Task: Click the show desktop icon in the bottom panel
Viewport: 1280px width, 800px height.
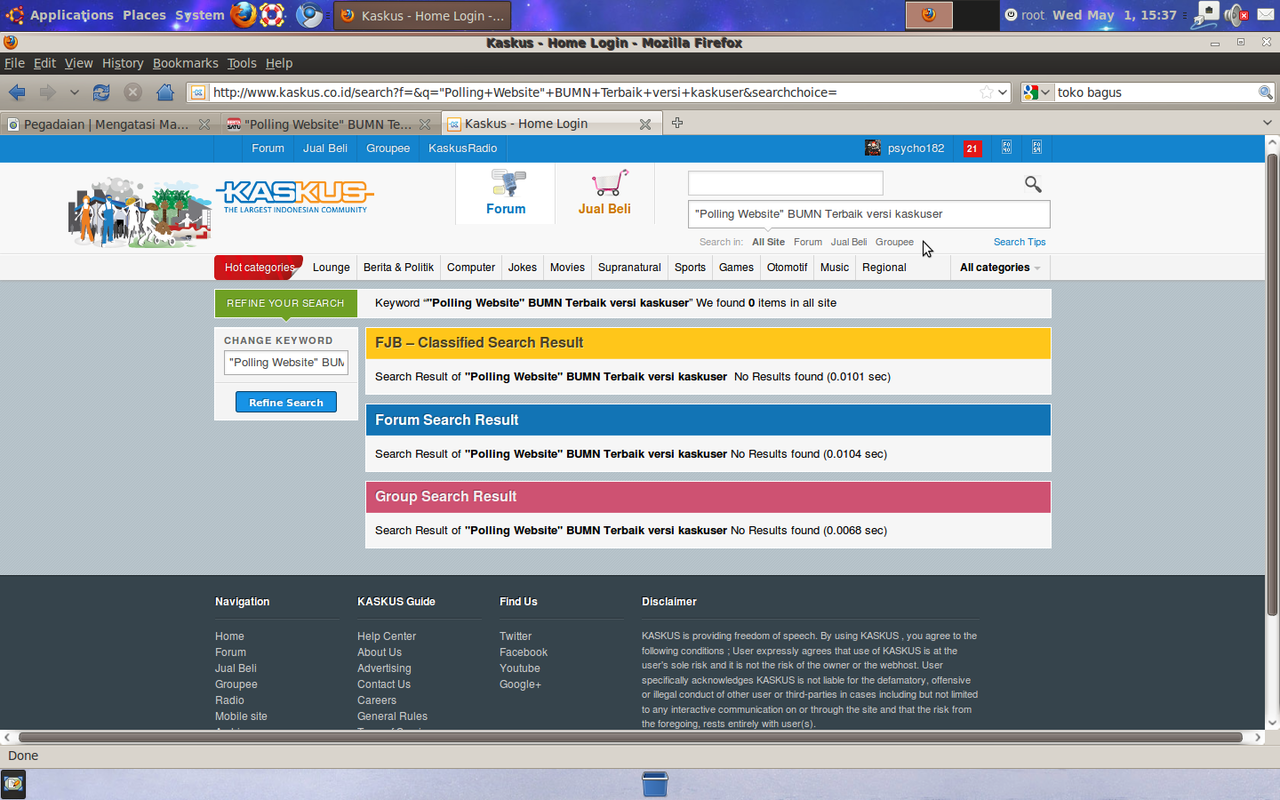Action: click(x=13, y=784)
